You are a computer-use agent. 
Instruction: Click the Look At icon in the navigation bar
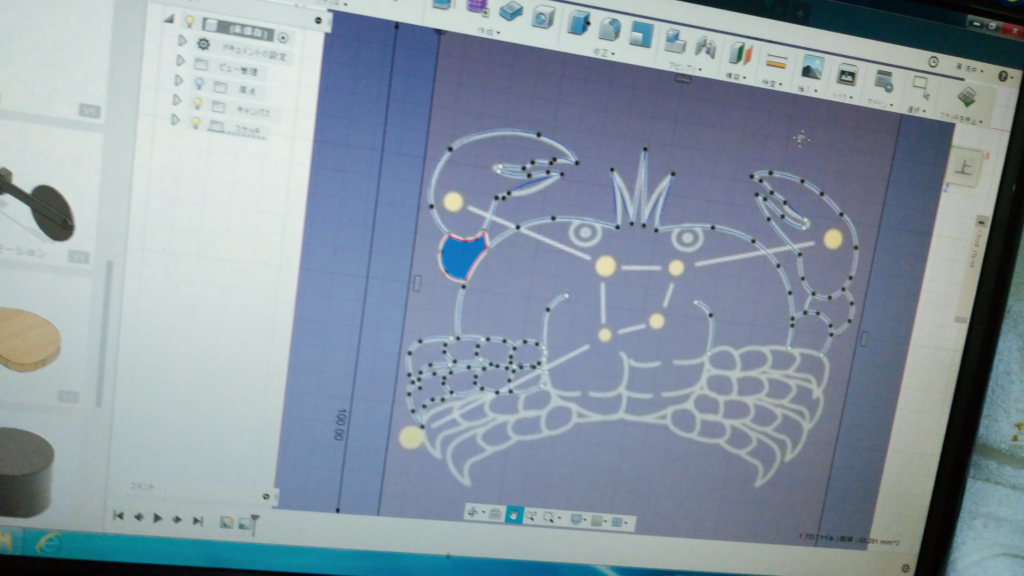pos(495,515)
